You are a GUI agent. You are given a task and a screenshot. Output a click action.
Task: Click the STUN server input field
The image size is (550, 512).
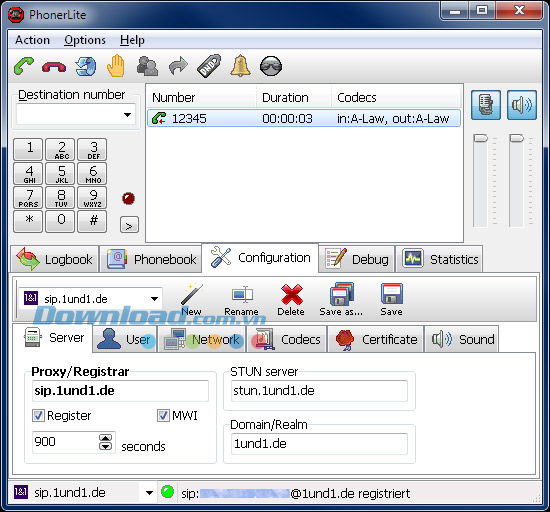[x=319, y=391]
